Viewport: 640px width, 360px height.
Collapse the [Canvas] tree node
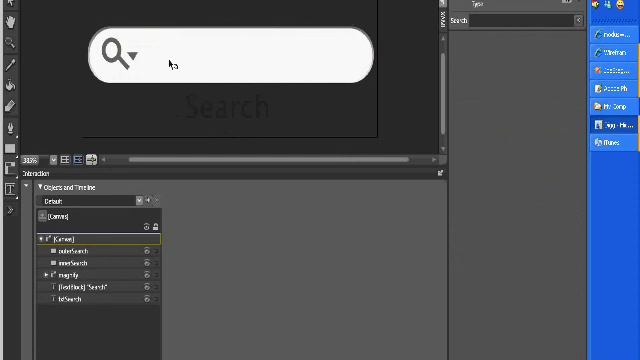(41, 239)
